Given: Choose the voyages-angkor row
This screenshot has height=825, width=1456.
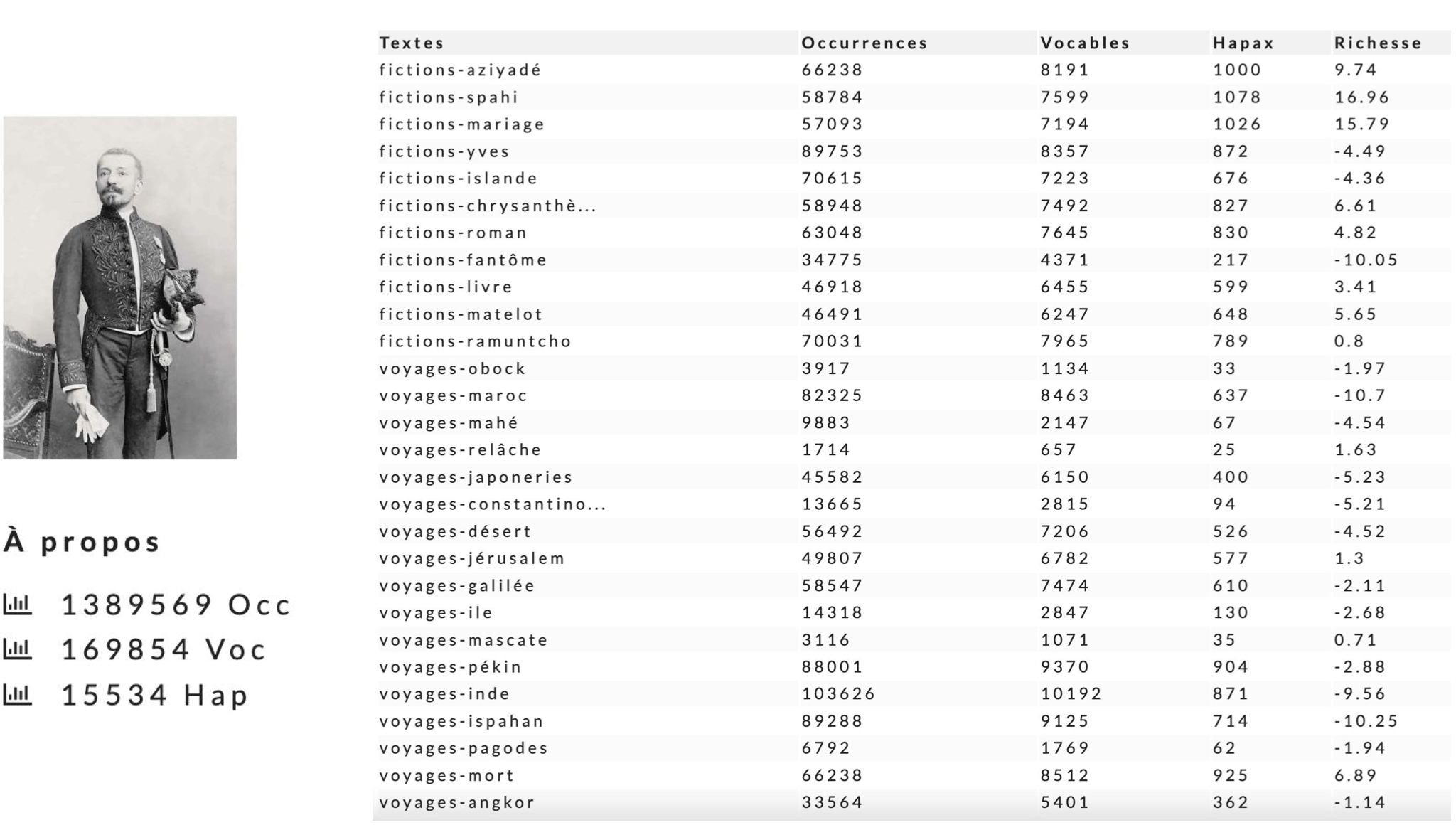Looking at the screenshot, I should pyautogui.click(x=914, y=802).
